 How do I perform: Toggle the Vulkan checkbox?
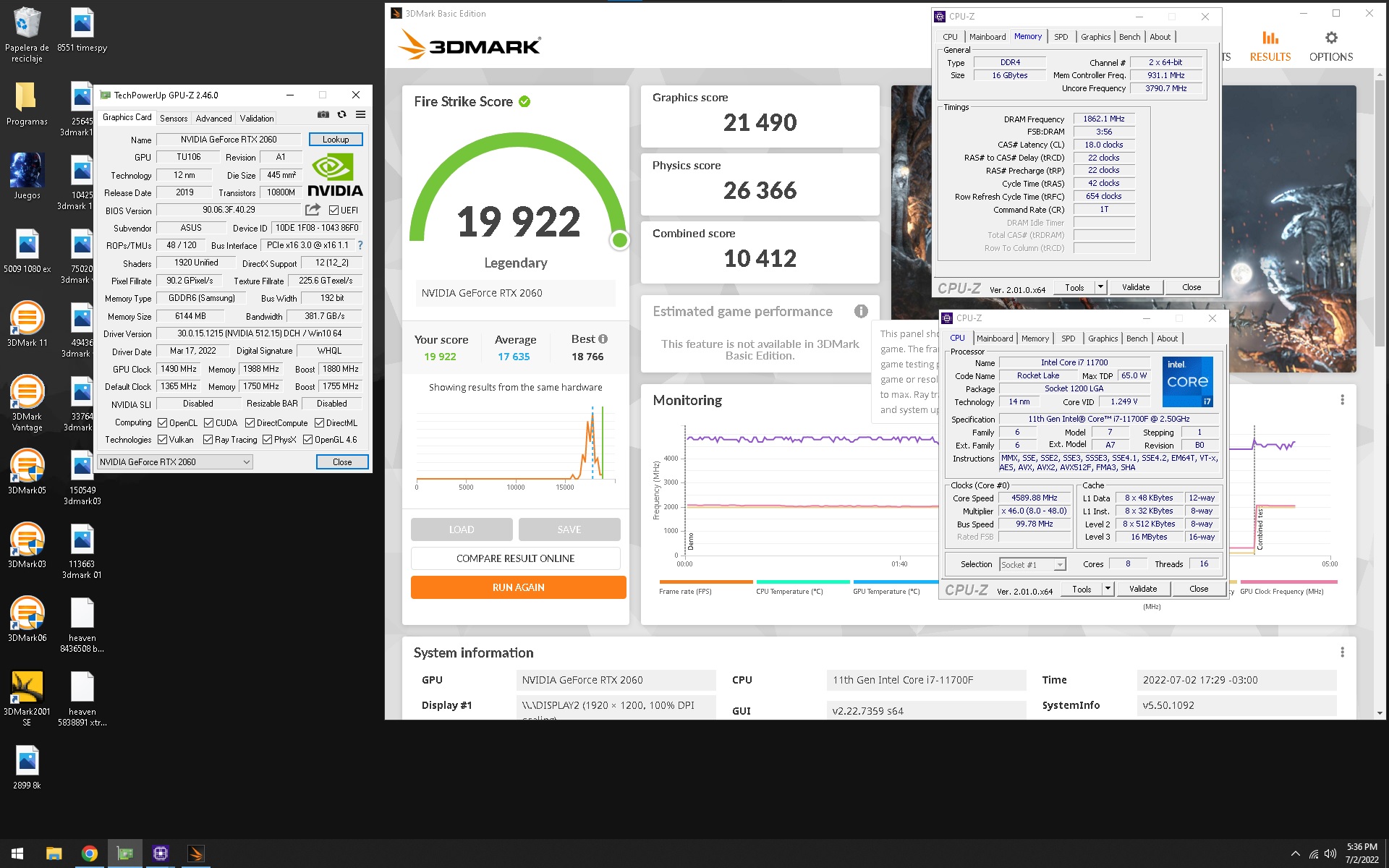163,440
